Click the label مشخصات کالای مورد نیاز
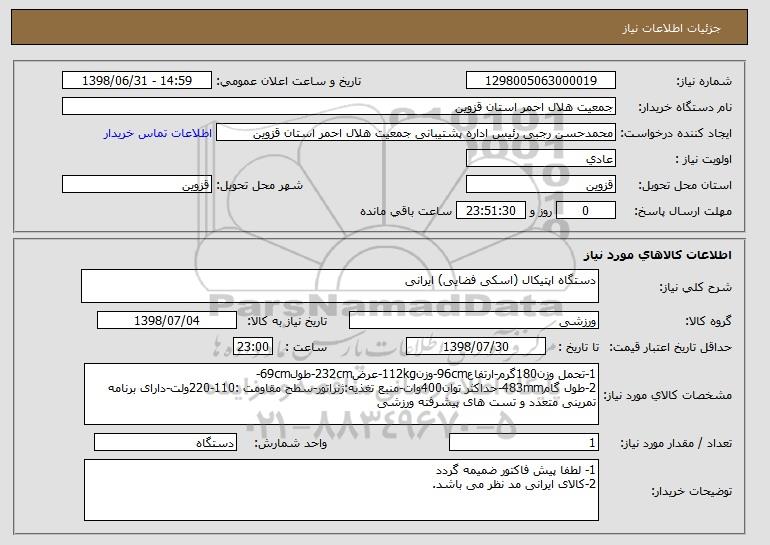770x545 pixels. point(667,395)
